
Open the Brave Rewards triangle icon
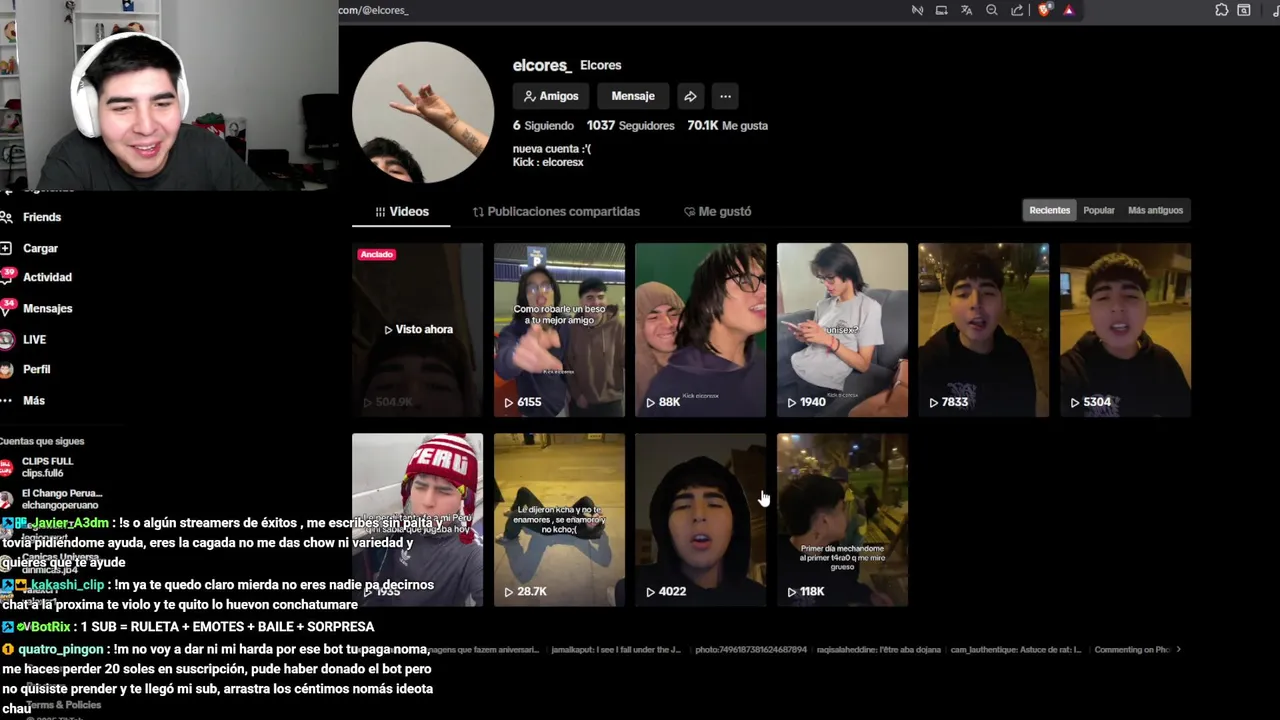coord(1069,10)
